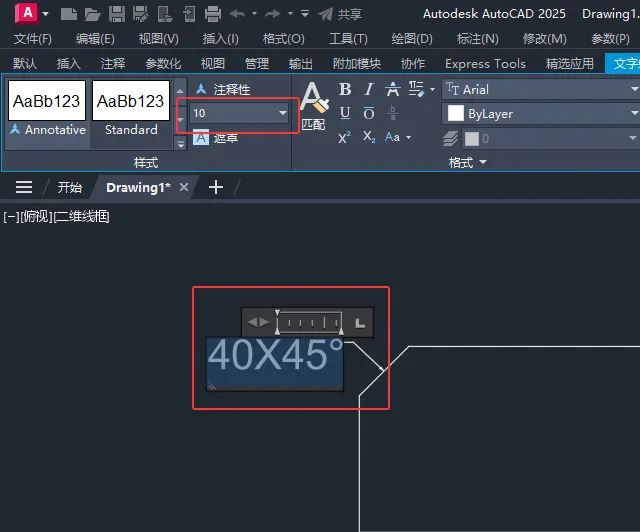Expand the 格式 panel flyout
This screenshot has height=532, width=640.
[x=468, y=162]
